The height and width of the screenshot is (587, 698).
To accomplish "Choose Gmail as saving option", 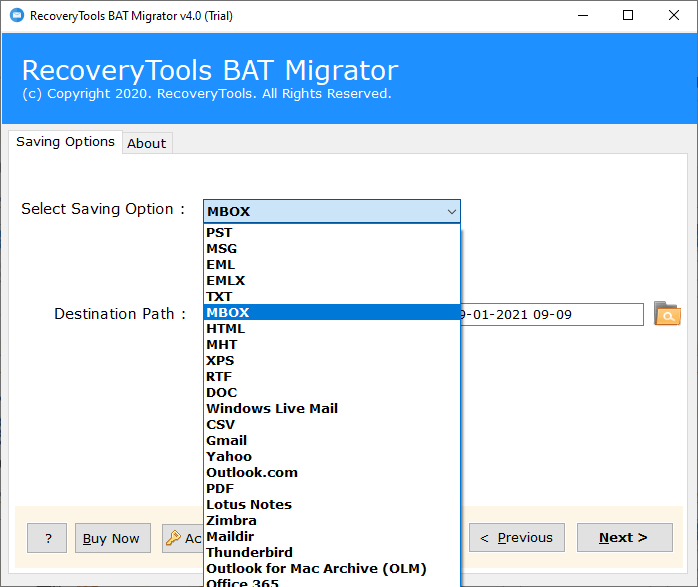I will [332, 441].
